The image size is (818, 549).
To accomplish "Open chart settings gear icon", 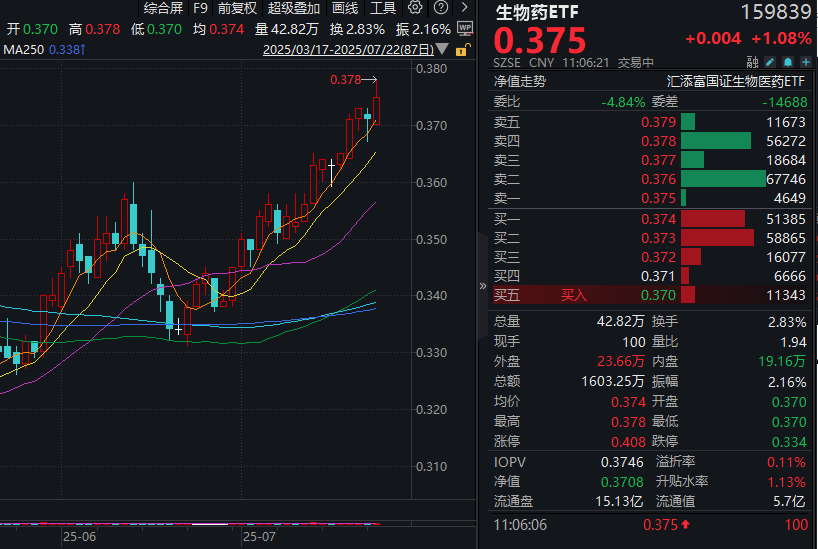I will pos(415,8).
